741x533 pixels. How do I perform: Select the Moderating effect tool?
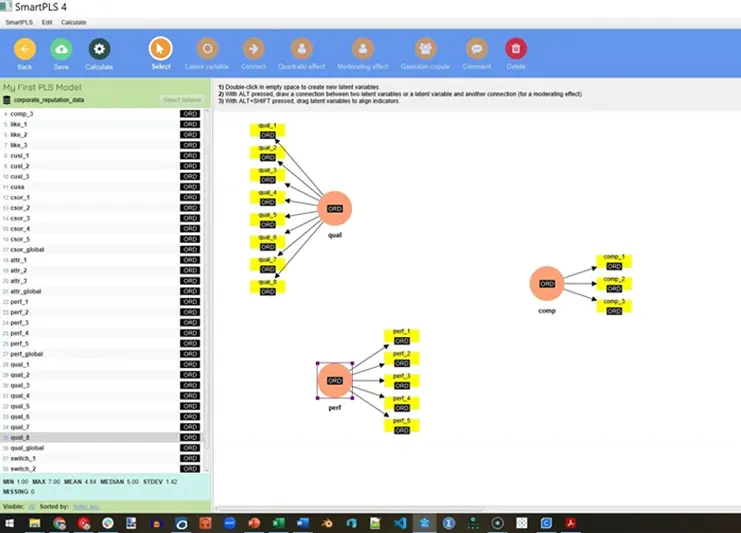pyautogui.click(x=363, y=49)
